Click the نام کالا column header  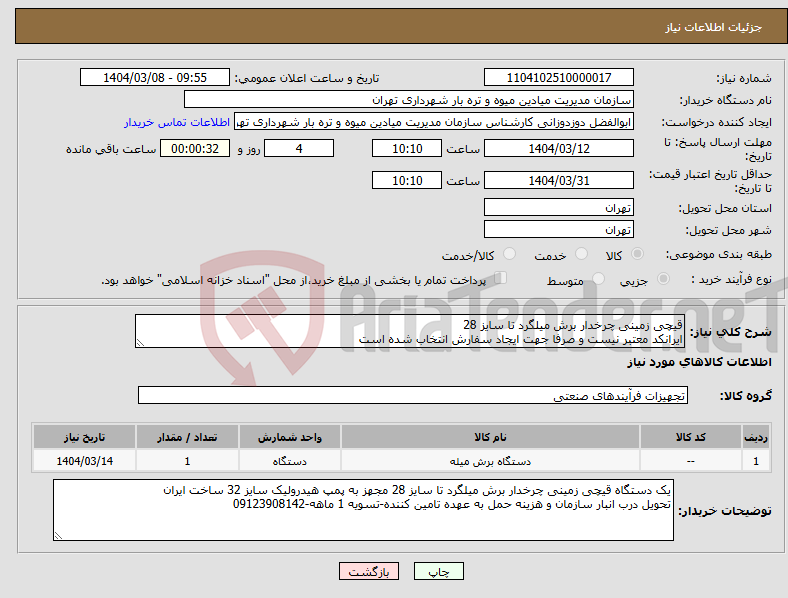click(x=490, y=437)
